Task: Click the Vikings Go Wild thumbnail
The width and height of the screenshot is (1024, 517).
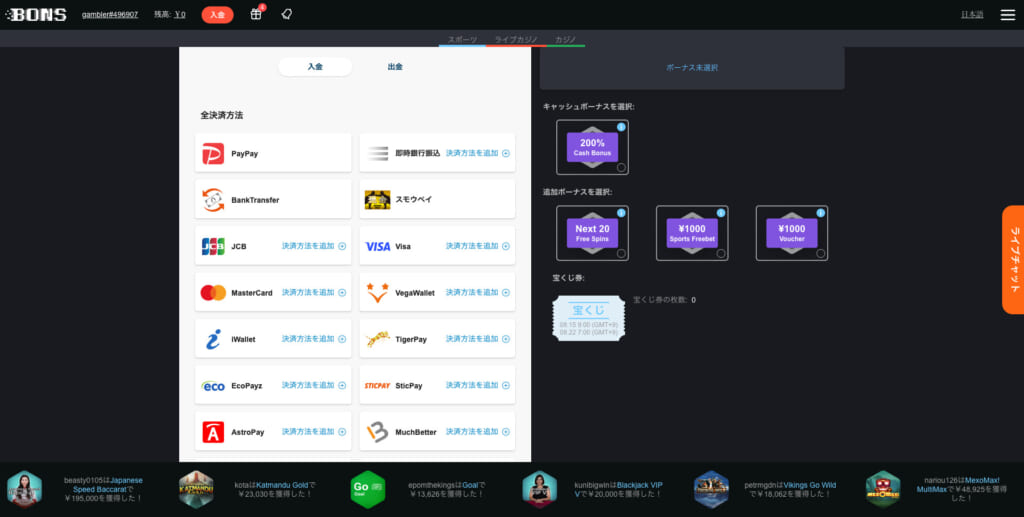Action: (x=711, y=490)
